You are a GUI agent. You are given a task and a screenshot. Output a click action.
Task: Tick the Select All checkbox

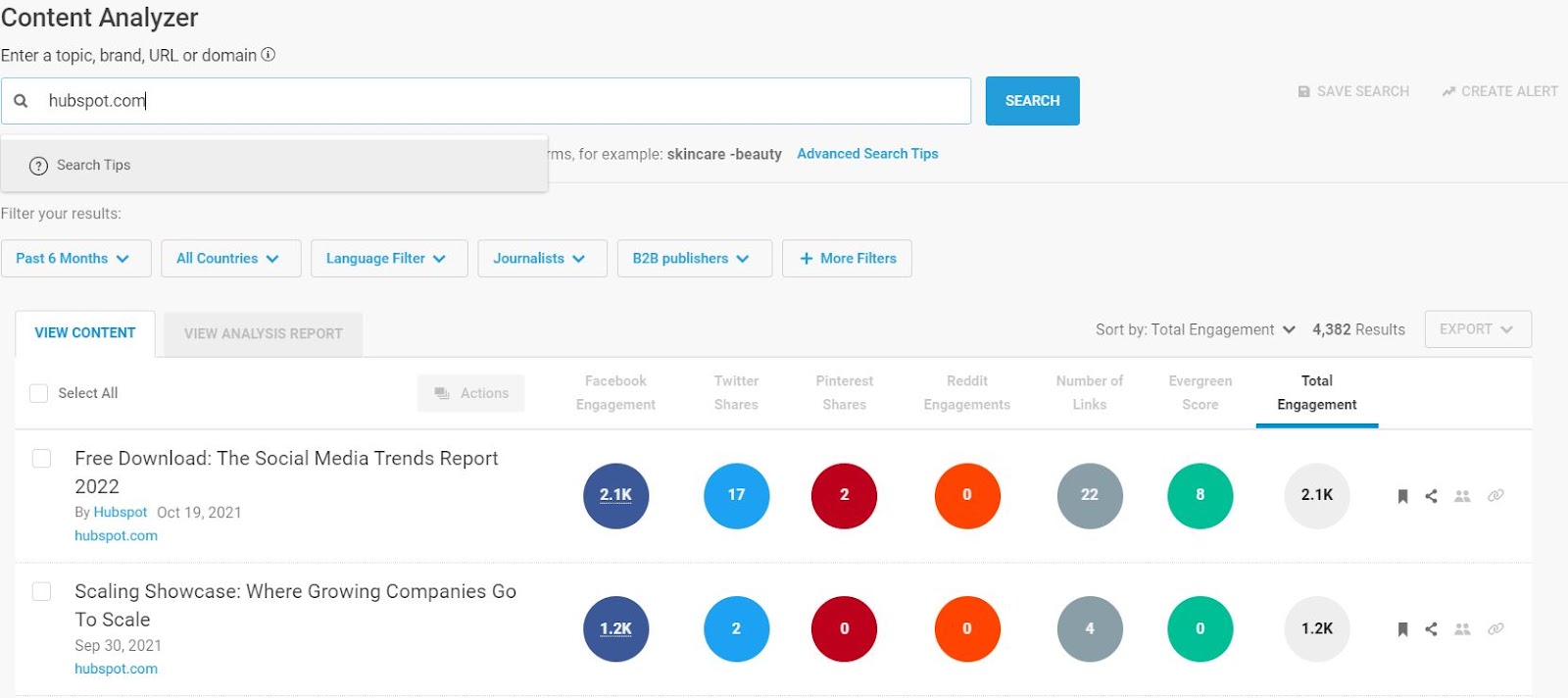(x=38, y=393)
